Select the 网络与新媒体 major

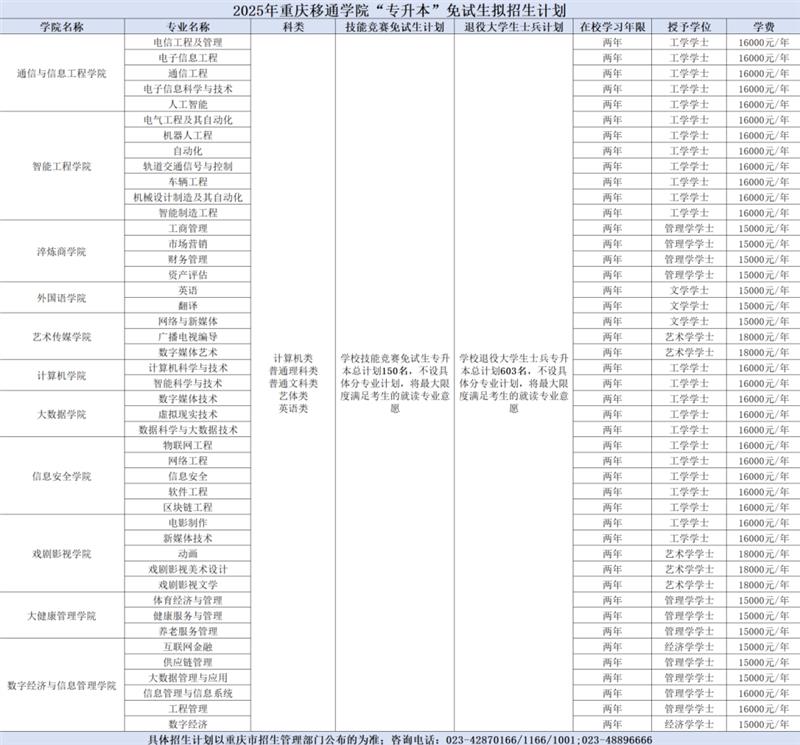pos(188,321)
